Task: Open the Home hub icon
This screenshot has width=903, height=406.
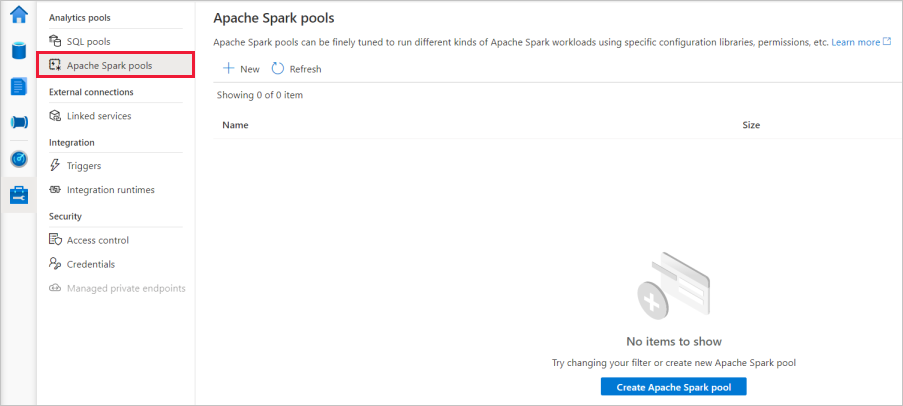Action: point(18,15)
